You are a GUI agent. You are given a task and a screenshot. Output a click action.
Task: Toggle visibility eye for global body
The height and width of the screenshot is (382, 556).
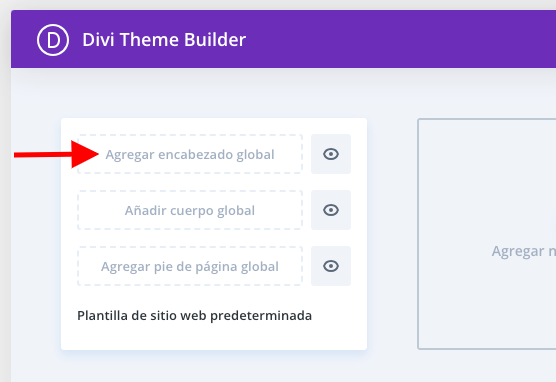[331, 210]
